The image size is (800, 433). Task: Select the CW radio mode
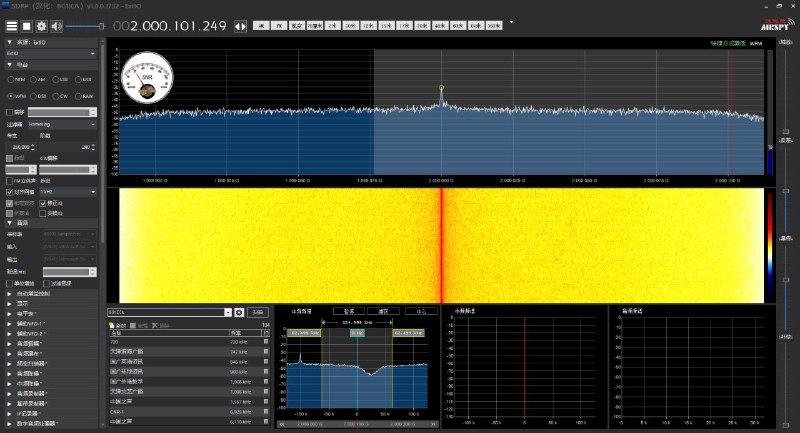tap(63, 95)
